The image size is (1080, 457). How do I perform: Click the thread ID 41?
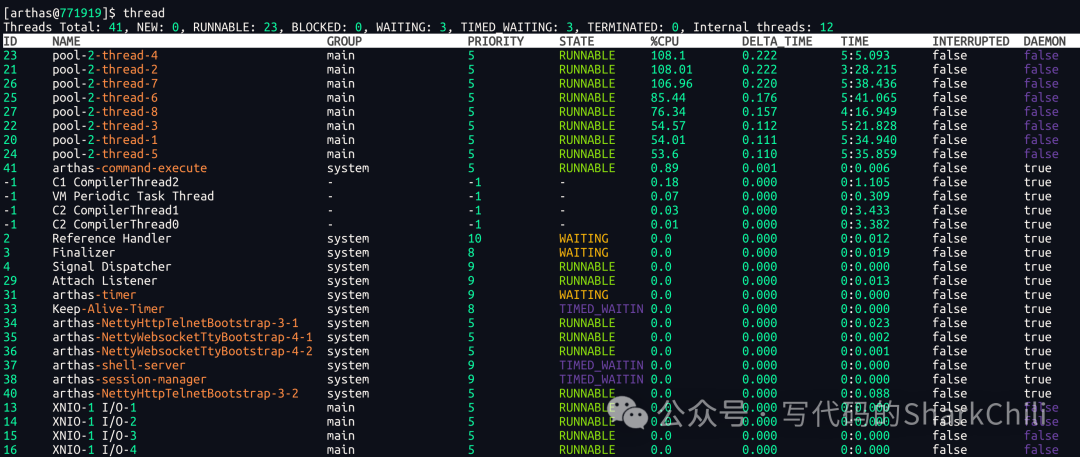tap(10, 168)
